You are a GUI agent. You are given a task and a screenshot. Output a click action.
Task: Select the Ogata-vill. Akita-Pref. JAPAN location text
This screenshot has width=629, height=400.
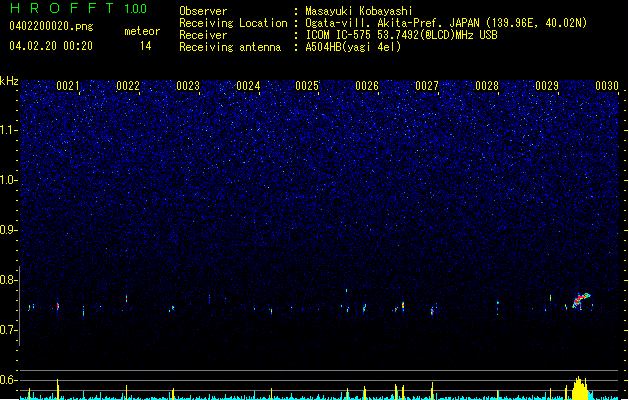click(x=446, y=23)
